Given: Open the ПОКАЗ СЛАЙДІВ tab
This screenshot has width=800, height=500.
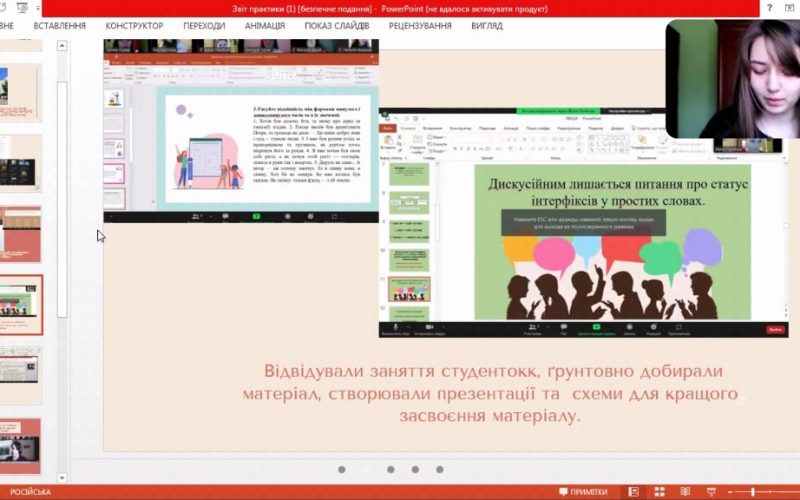Looking at the screenshot, I should tap(337, 25).
